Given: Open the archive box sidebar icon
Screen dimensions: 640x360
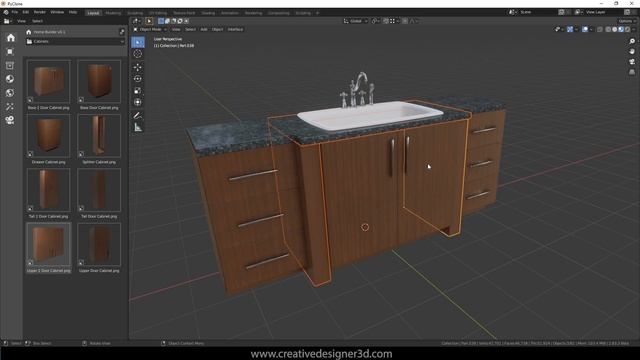Looking at the screenshot, I should pyautogui.click(x=11, y=65).
